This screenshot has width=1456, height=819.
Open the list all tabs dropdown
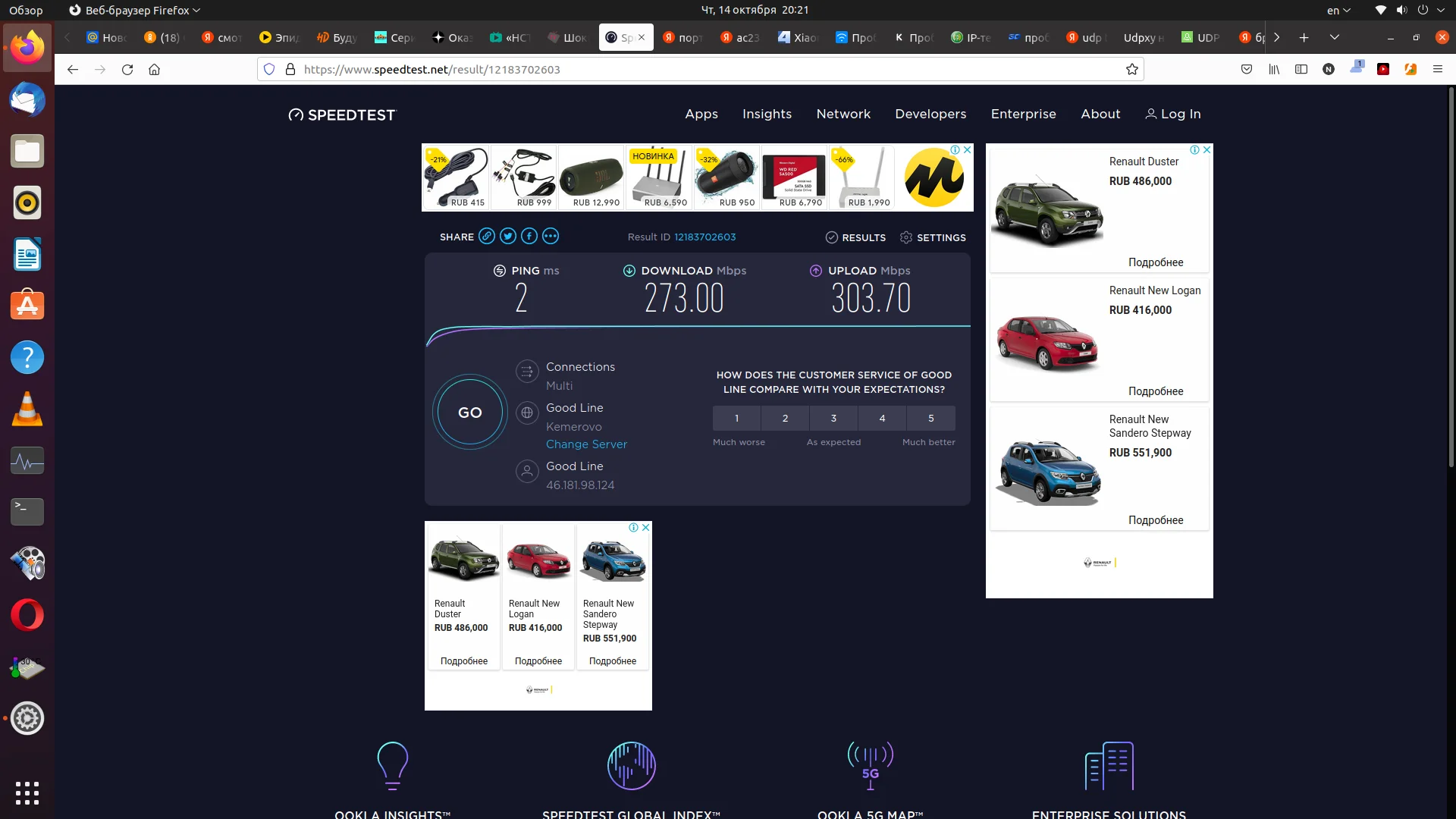click(x=1335, y=37)
